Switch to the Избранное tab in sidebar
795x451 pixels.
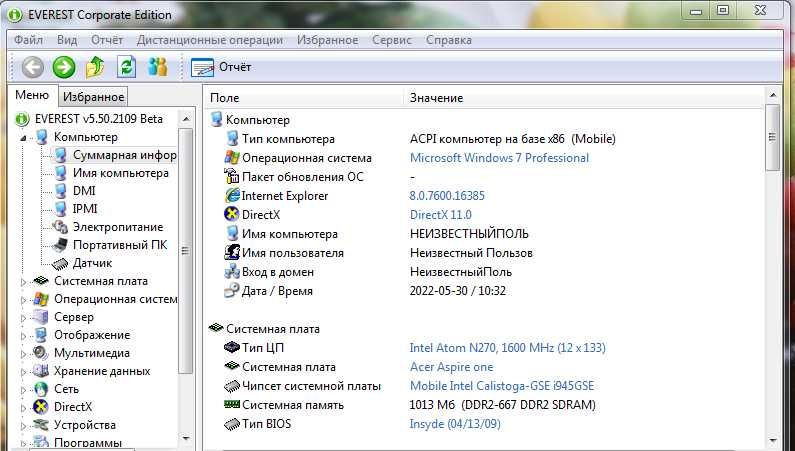pos(93,97)
